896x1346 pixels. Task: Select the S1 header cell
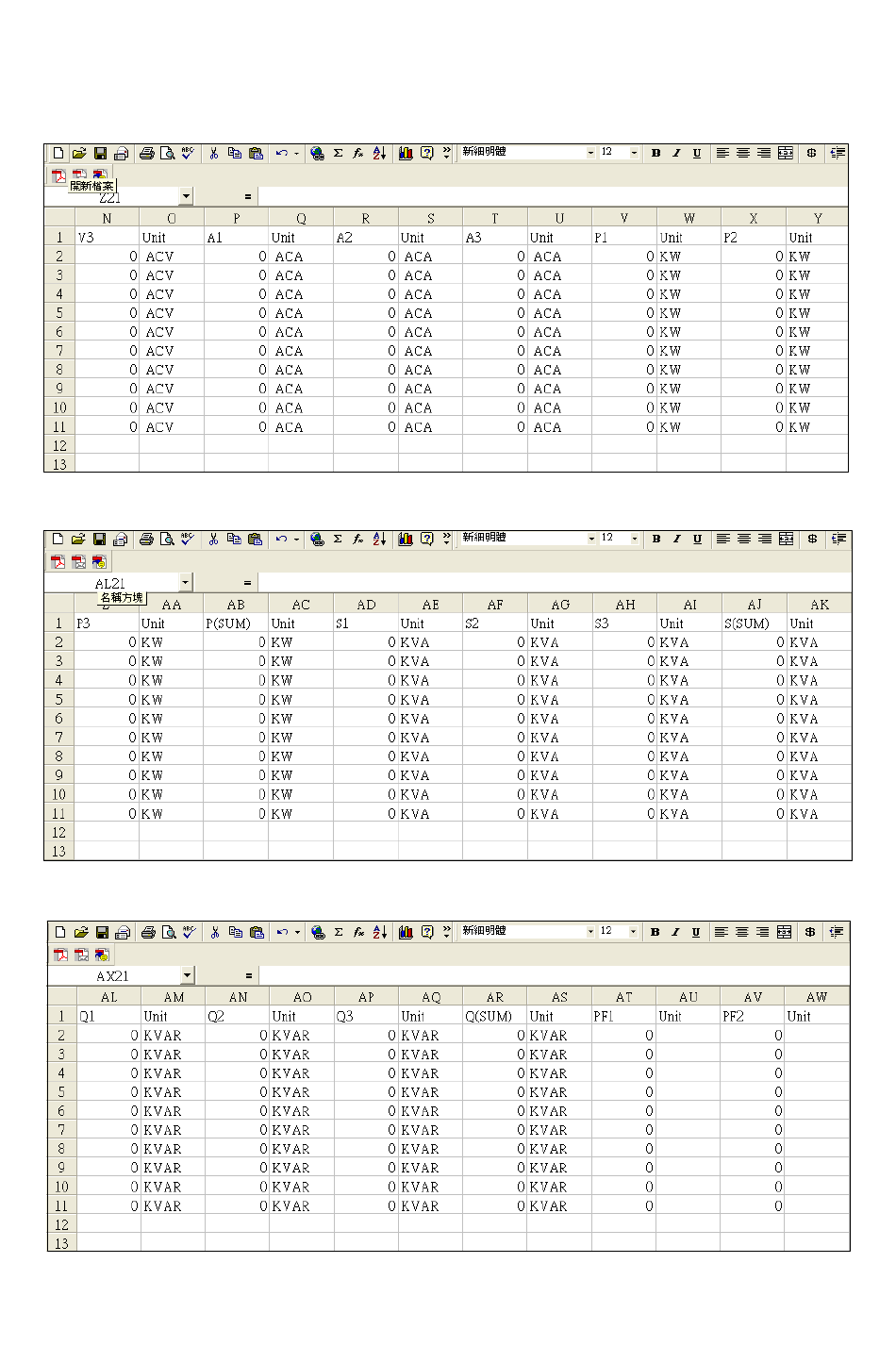(366, 623)
